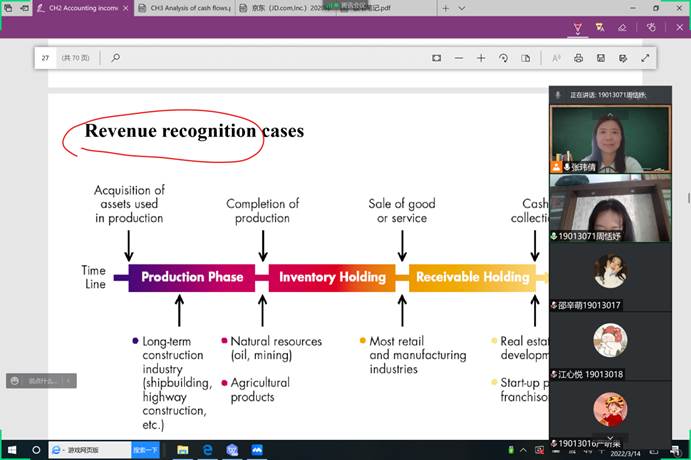Select the pen annotation tool
The height and width of the screenshot is (460, 691).
click(577, 27)
